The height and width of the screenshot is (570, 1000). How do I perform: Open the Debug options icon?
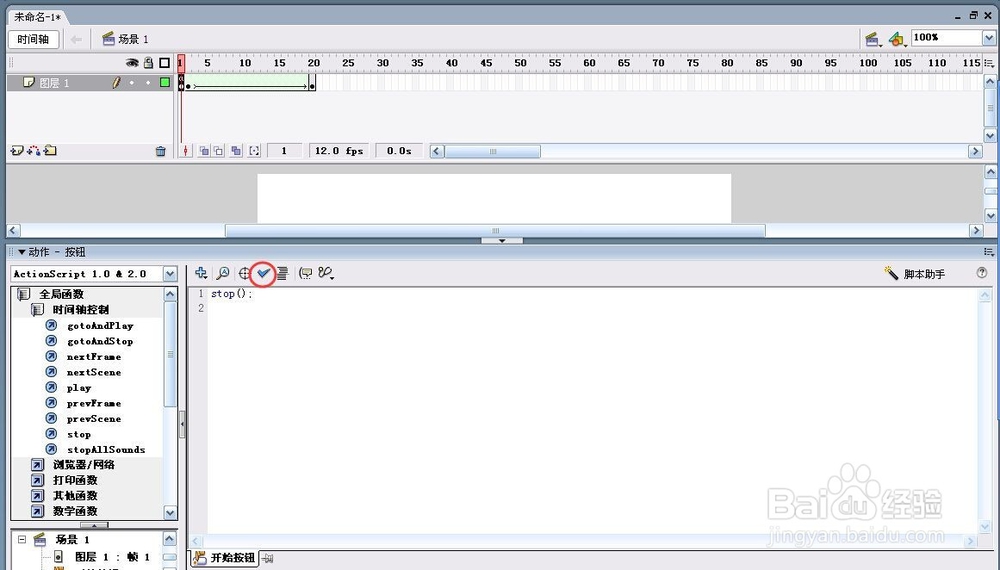pos(326,273)
